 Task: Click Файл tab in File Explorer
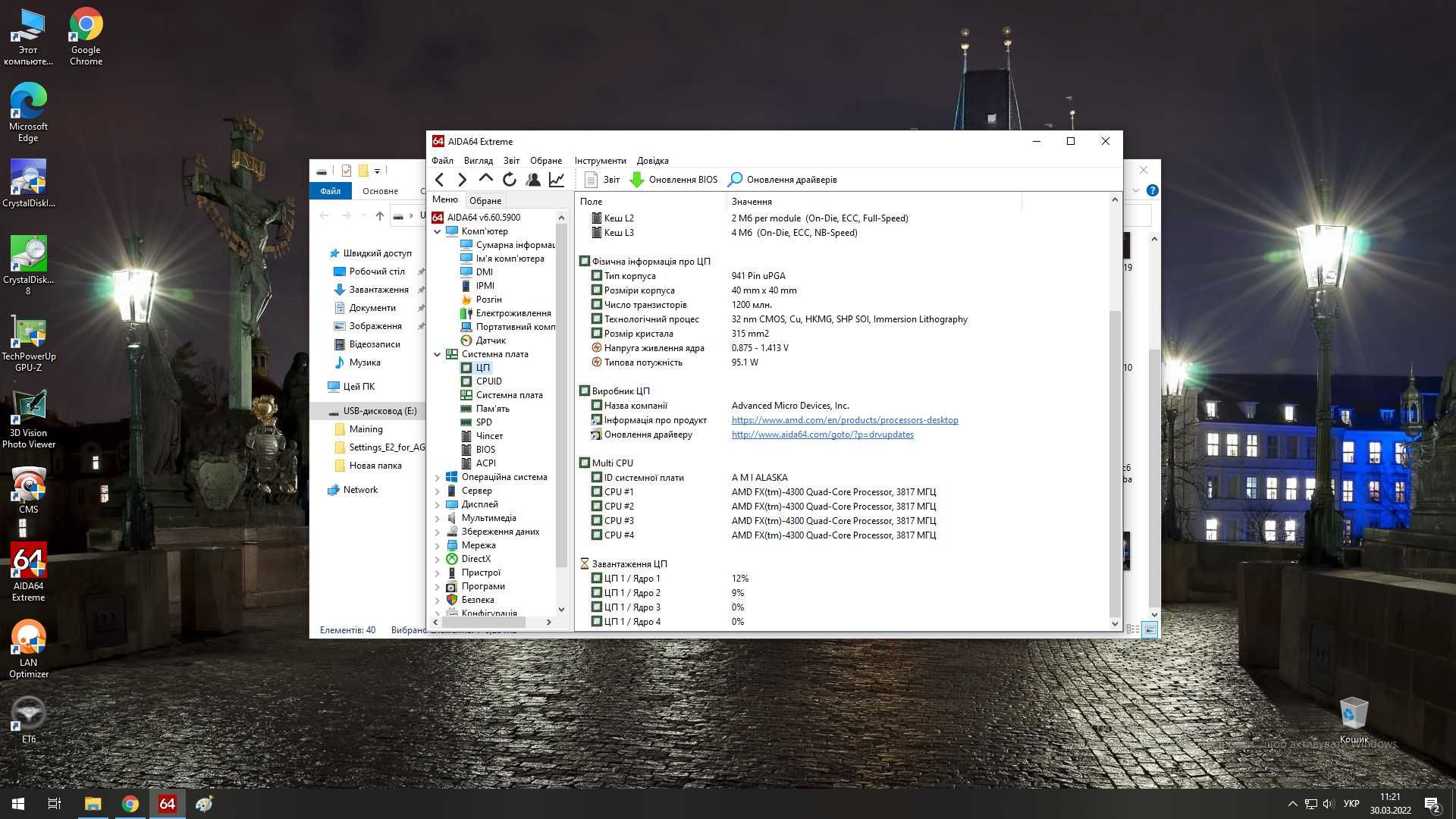pyautogui.click(x=330, y=191)
